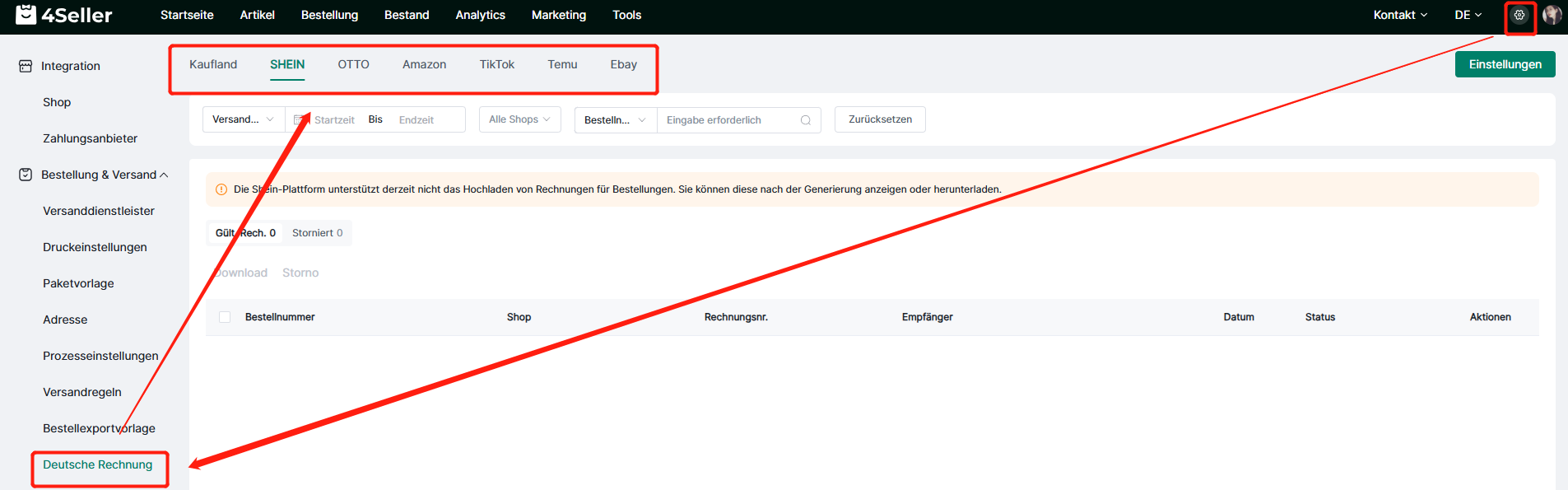Open the DE language selector
Screen dimensions: 1568x490
pos(1468,15)
